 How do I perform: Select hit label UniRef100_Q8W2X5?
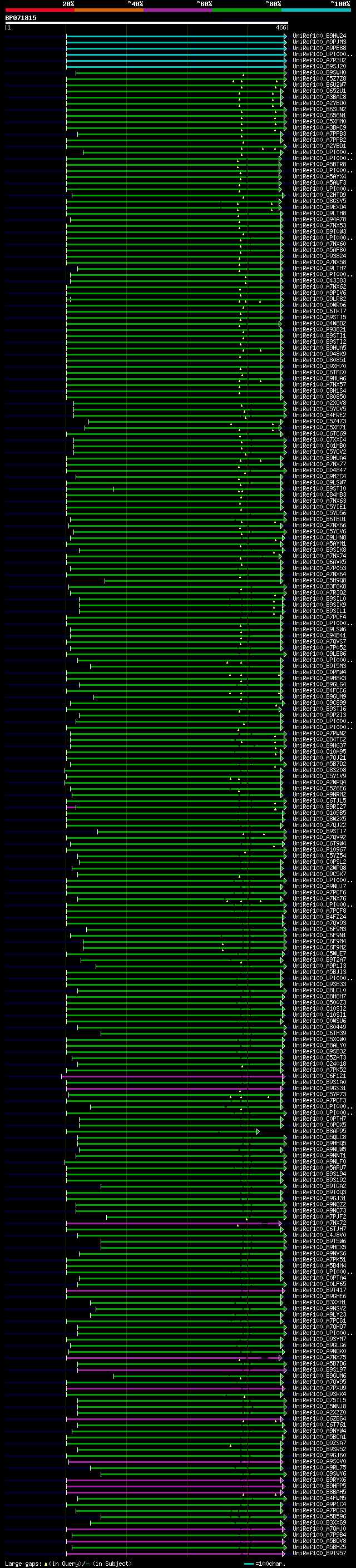(319, 819)
